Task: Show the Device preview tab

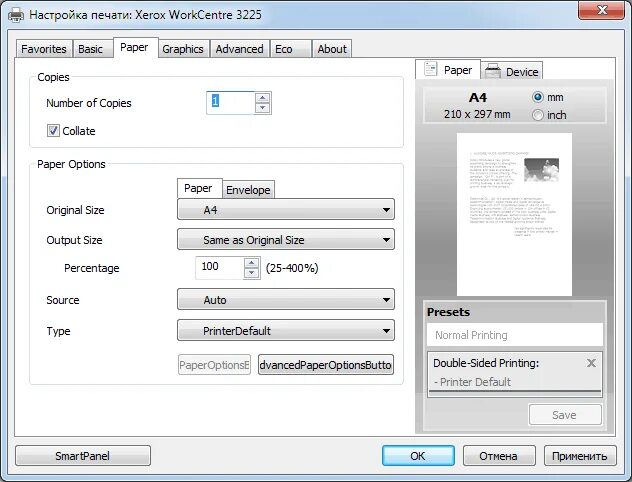Action: (x=513, y=71)
